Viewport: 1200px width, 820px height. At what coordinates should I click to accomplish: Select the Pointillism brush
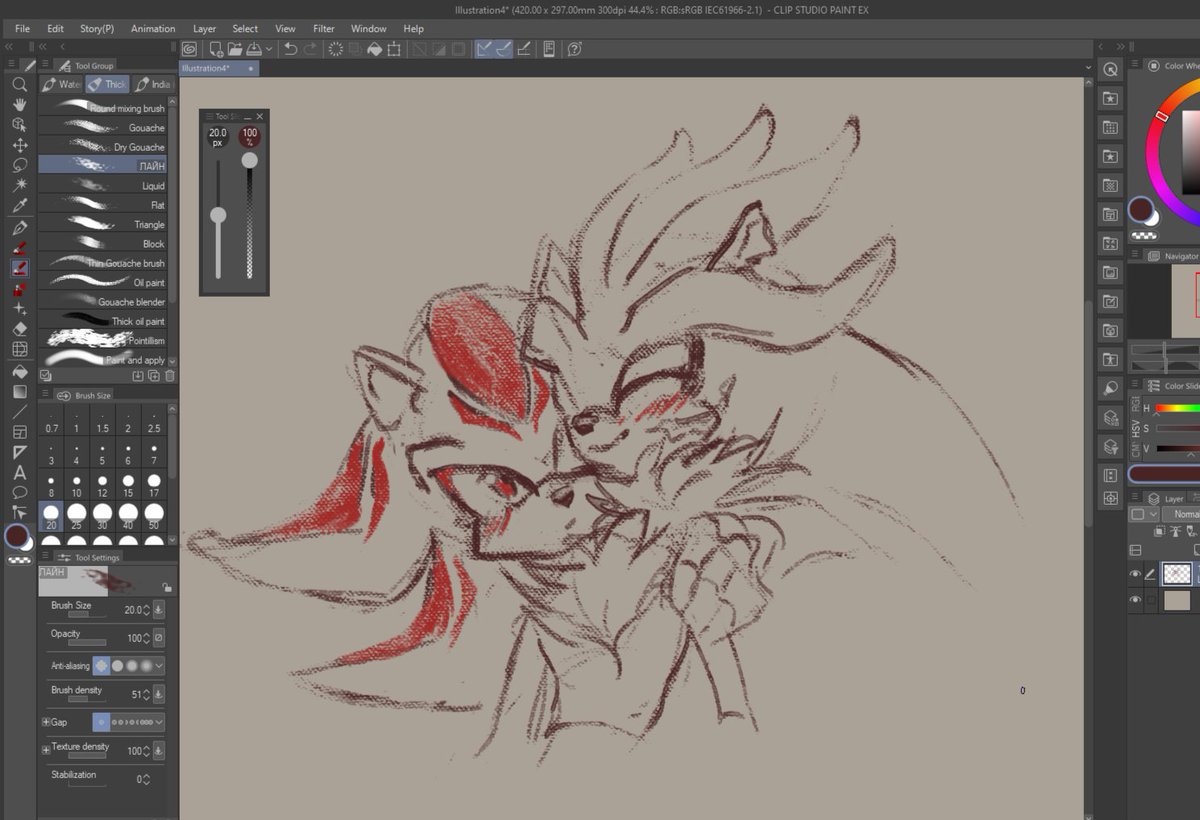pos(103,340)
